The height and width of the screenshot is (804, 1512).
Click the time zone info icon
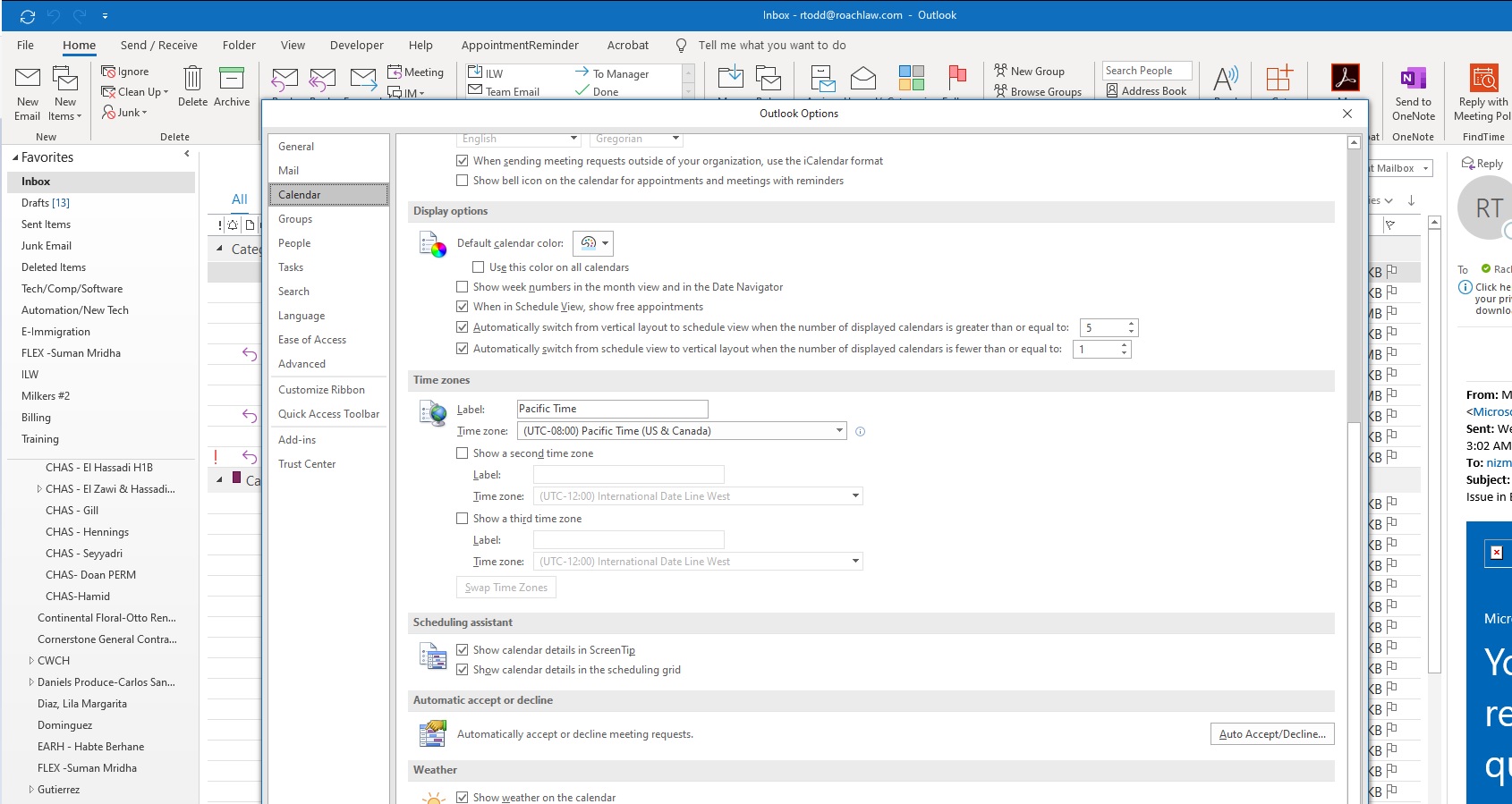click(x=860, y=431)
